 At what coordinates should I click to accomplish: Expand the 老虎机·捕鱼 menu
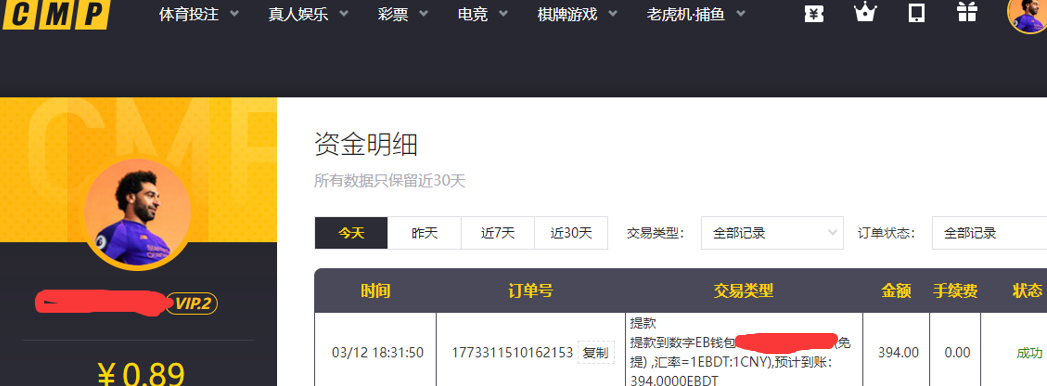(x=696, y=15)
